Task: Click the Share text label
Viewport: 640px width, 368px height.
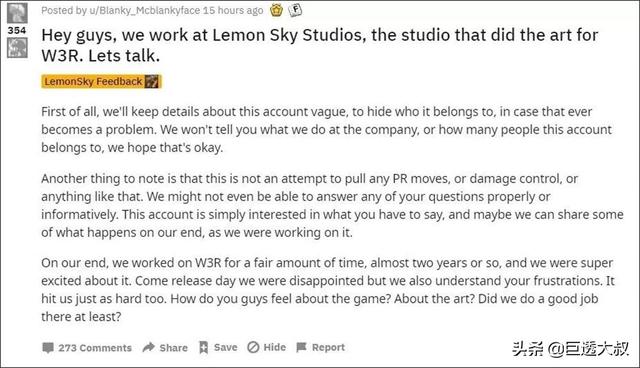Action: (x=173, y=348)
